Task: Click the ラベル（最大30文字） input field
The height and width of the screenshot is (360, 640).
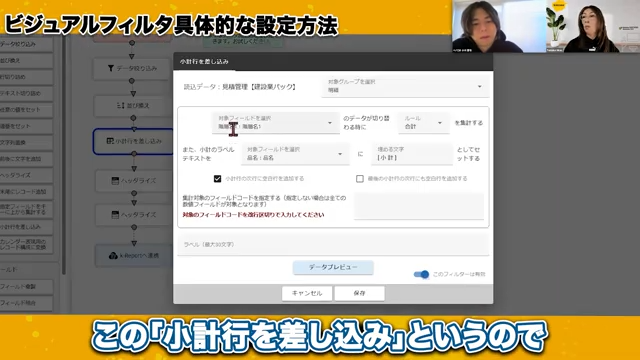Action: coord(333,244)
